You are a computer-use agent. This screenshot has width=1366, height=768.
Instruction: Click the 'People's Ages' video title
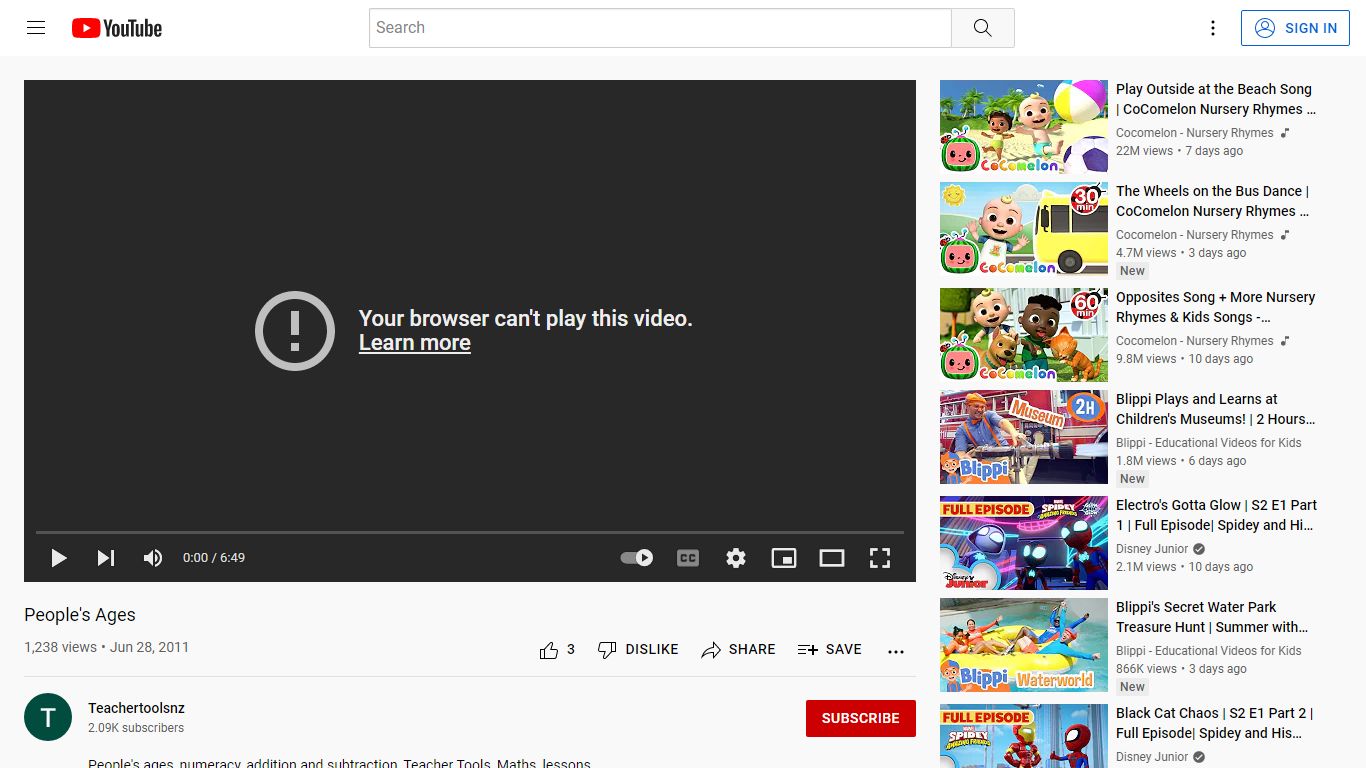tap(80, 615)
